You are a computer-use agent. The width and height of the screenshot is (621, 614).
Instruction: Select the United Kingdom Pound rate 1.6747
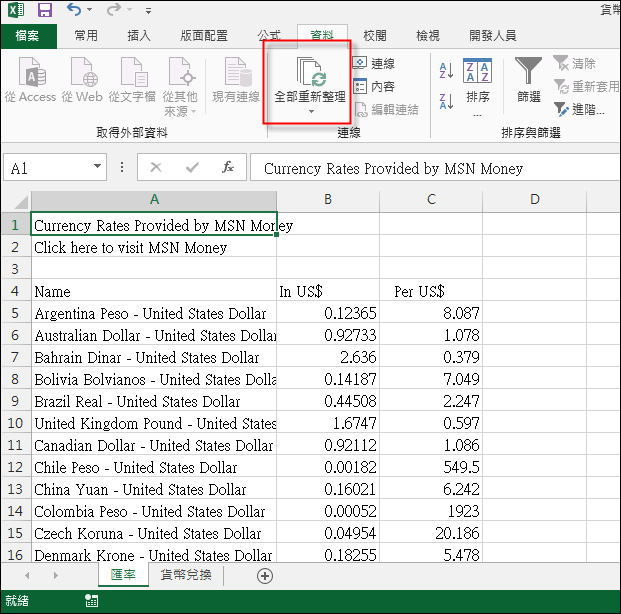pyautogui.click(x=328, y=424)
